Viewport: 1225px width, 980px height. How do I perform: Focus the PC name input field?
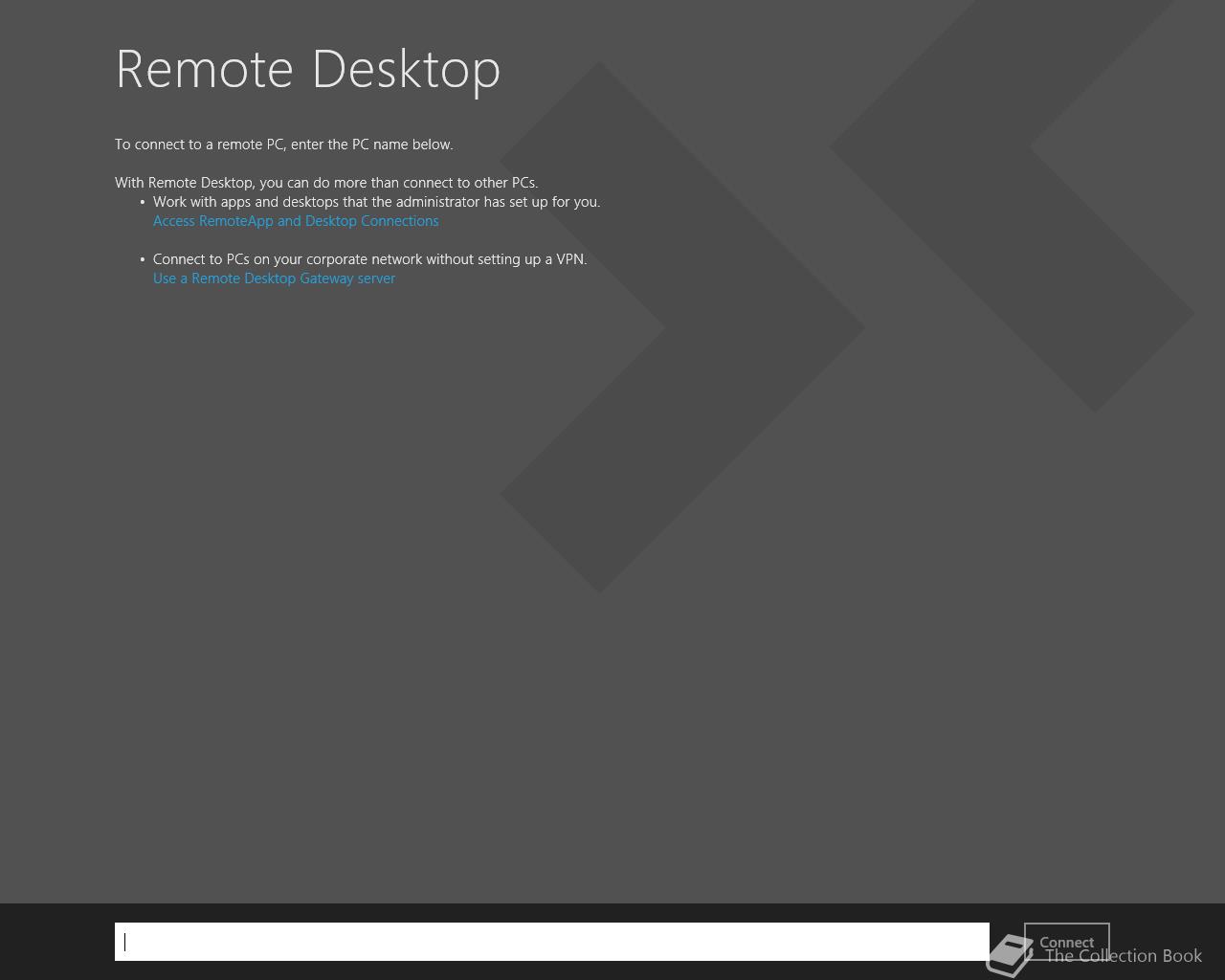point(551,942)
